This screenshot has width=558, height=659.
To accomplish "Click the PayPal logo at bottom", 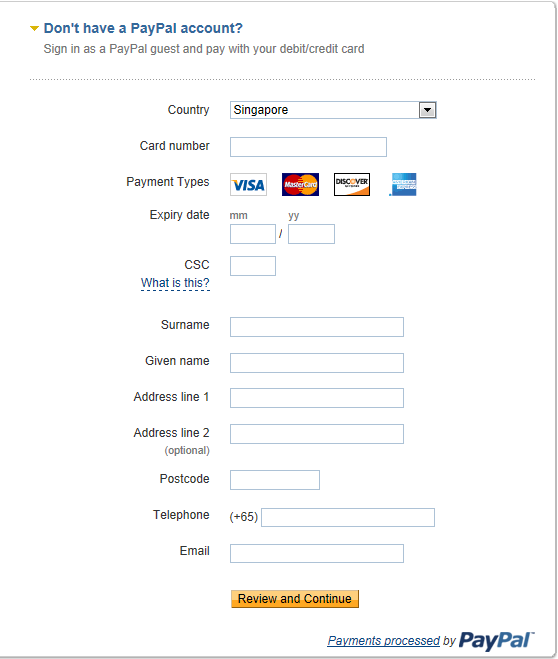I will [x=496, y=641].
